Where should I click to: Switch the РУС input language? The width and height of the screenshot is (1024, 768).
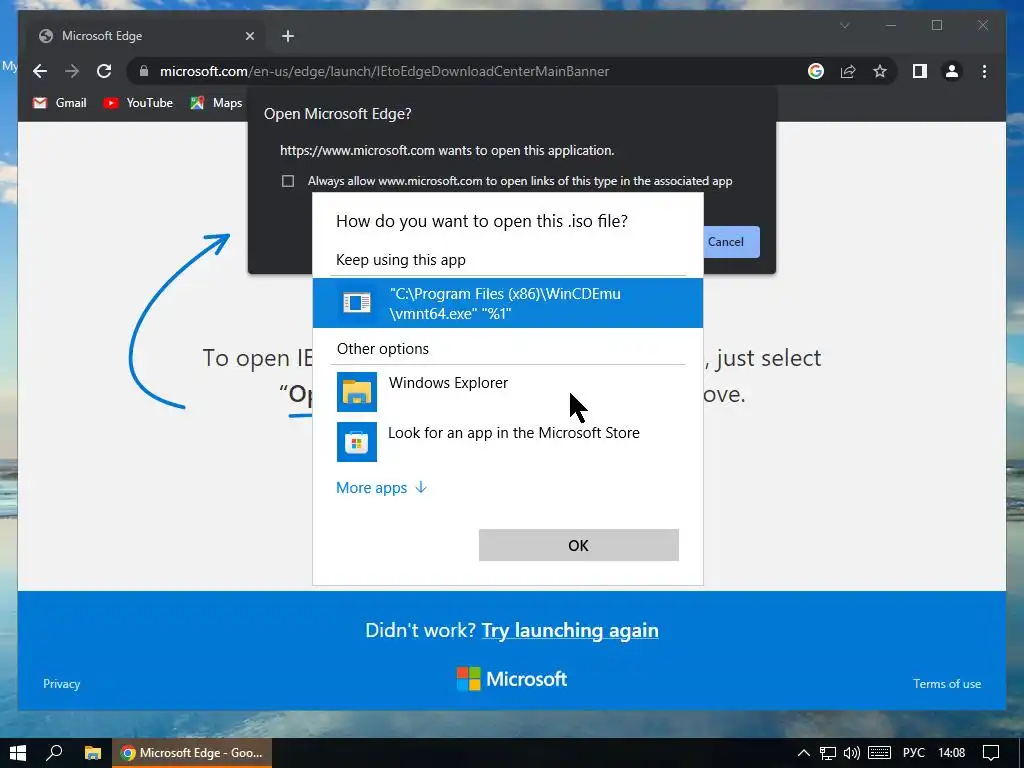click(914, 753)
